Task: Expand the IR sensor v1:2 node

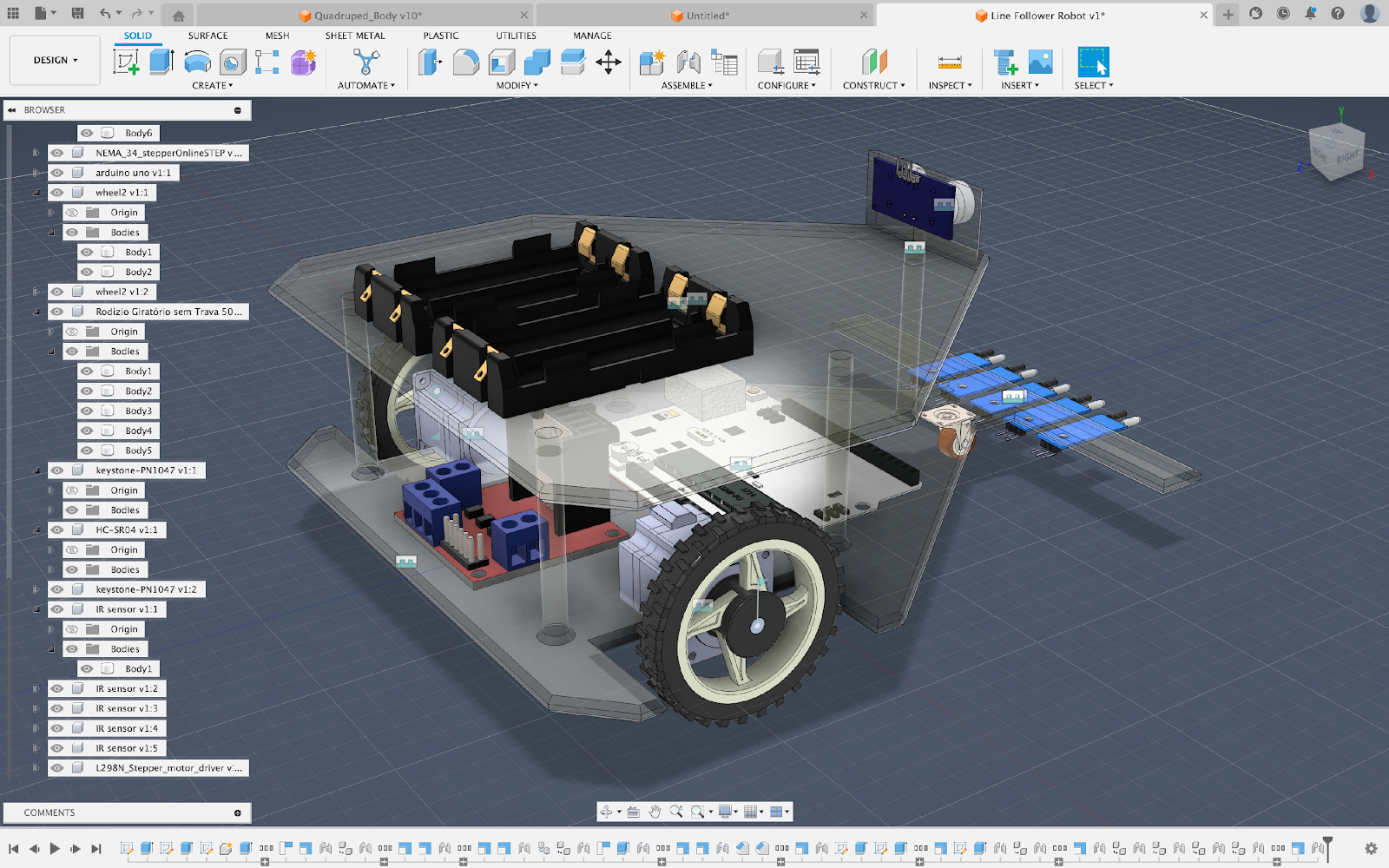Action: (36, 688)
